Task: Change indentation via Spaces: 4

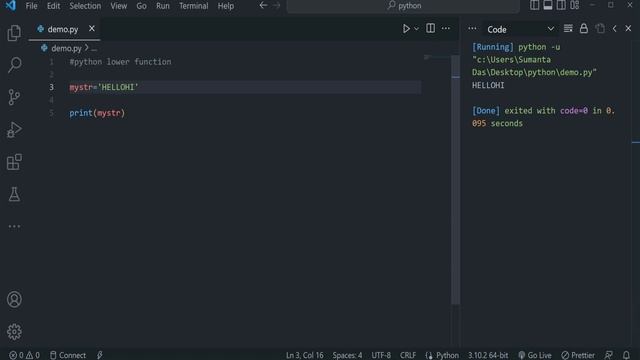Action: [x=347, y=355]
